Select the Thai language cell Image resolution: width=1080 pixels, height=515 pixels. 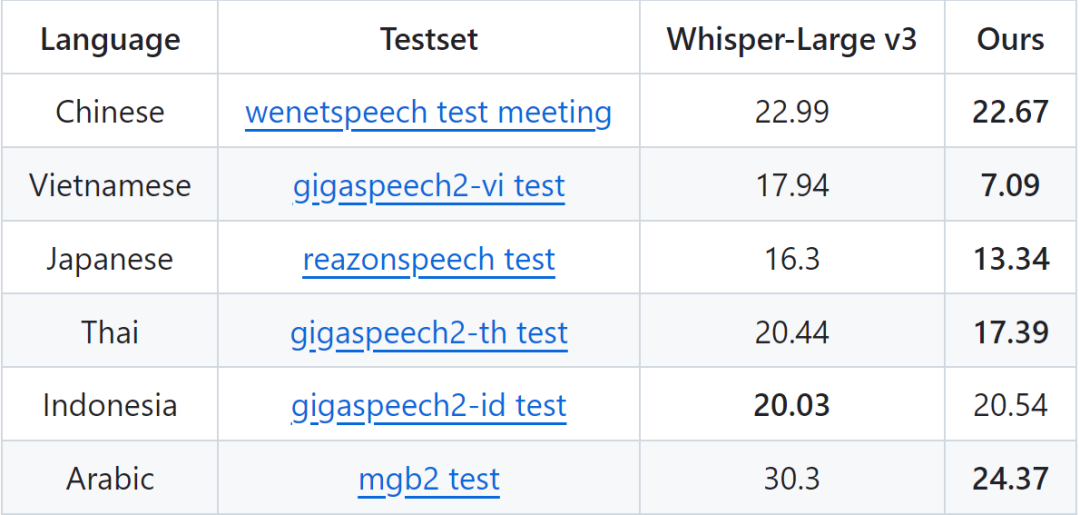tap(110, 333)
